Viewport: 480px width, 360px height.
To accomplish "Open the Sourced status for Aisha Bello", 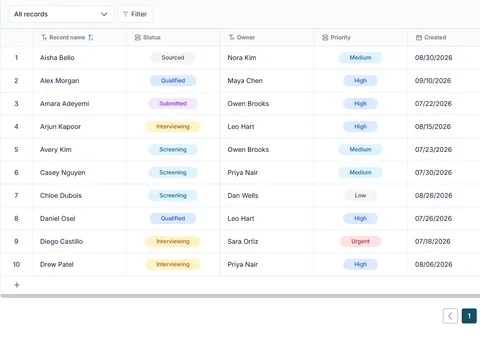I will click(173, 58).
